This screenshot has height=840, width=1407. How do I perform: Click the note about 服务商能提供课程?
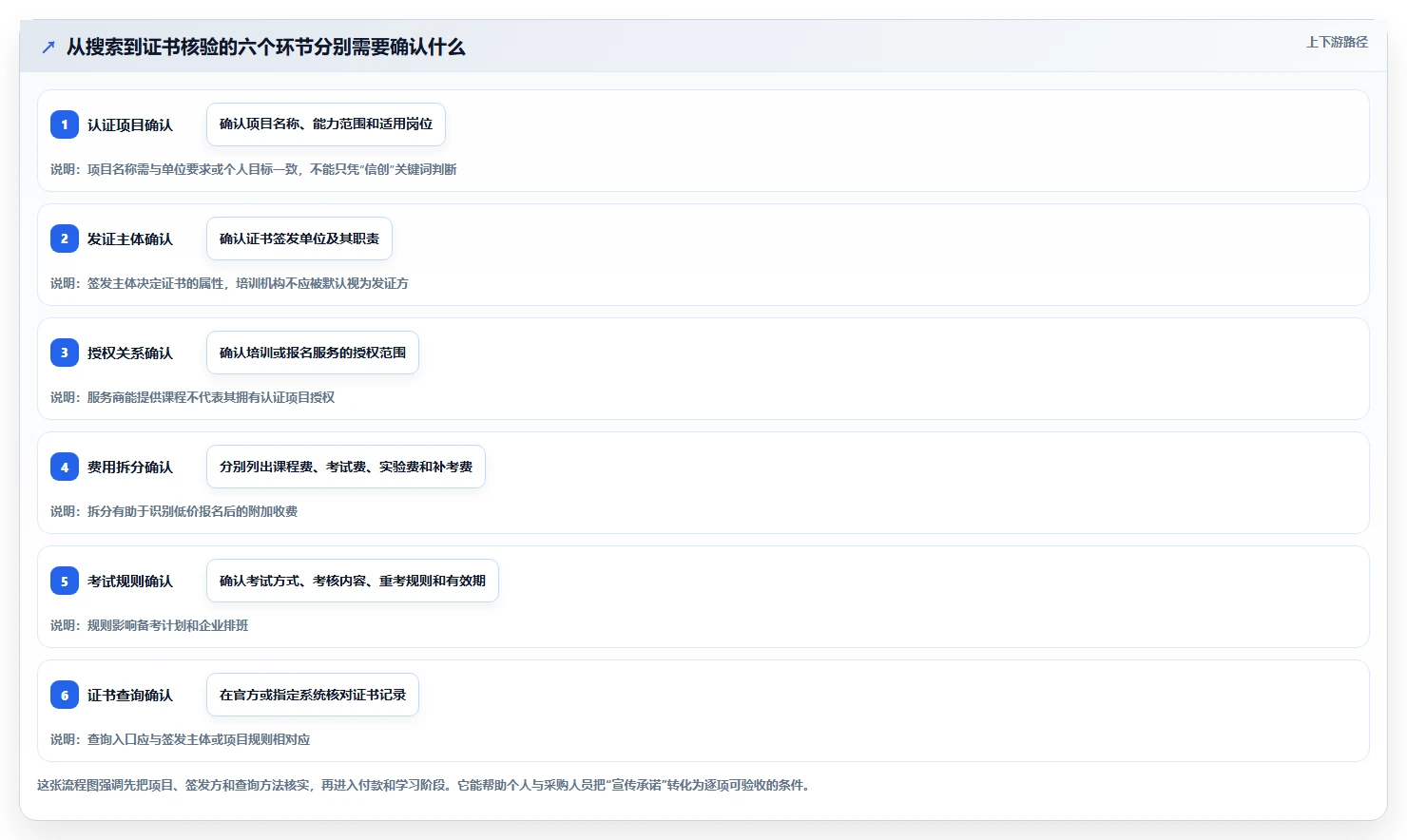pyautogui.click(x=193, y=397)
